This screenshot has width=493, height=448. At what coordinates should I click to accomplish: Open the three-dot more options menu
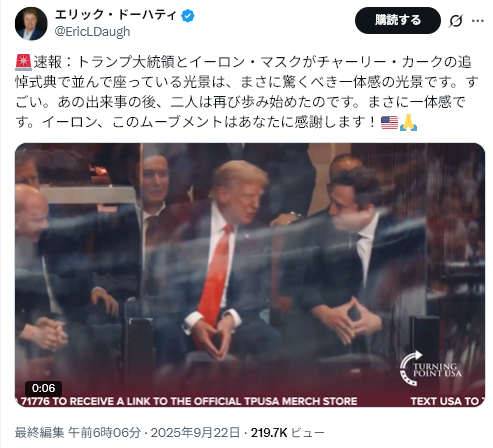tap(477, 21)
